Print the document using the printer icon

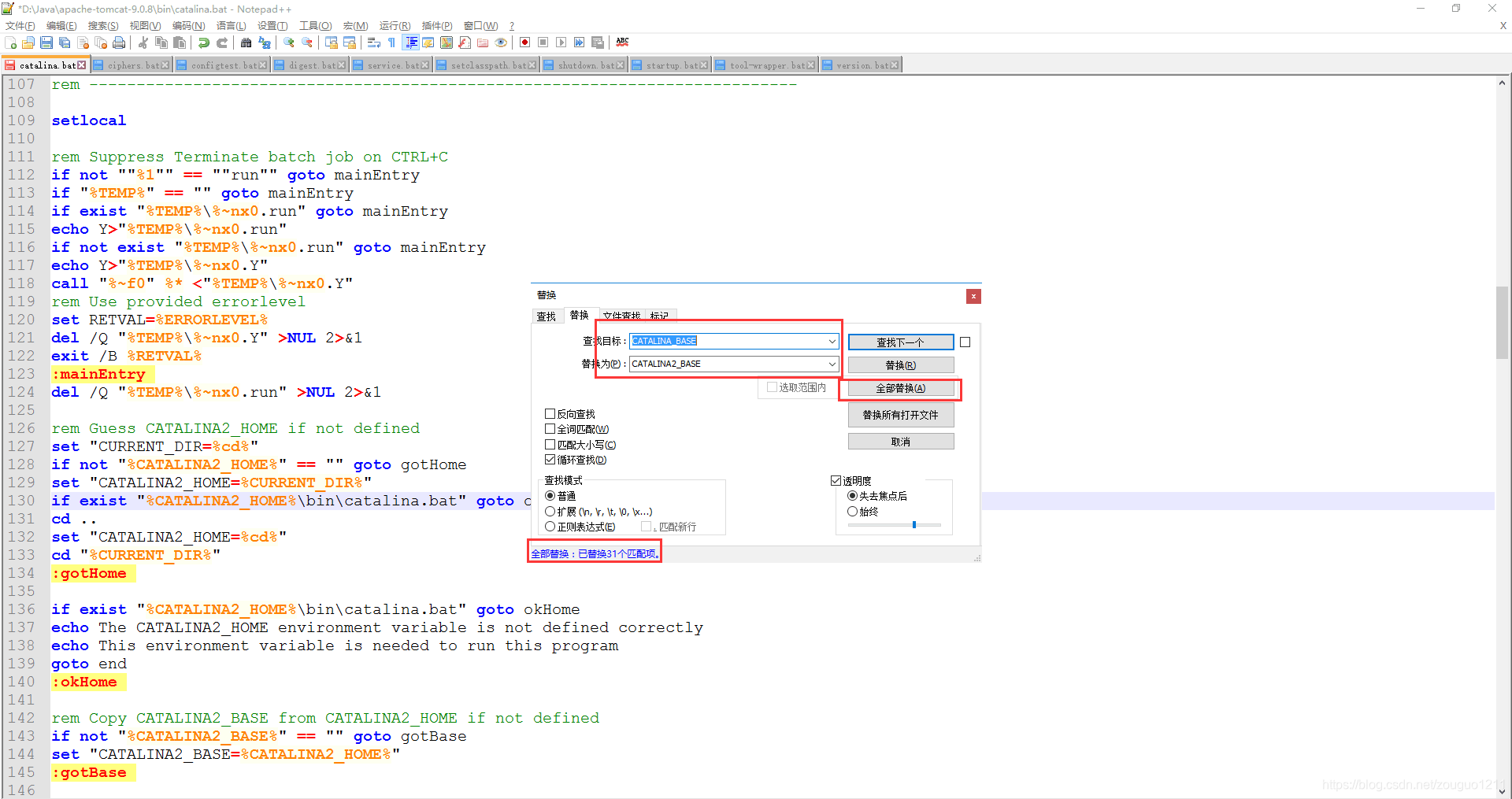[119, 43]
